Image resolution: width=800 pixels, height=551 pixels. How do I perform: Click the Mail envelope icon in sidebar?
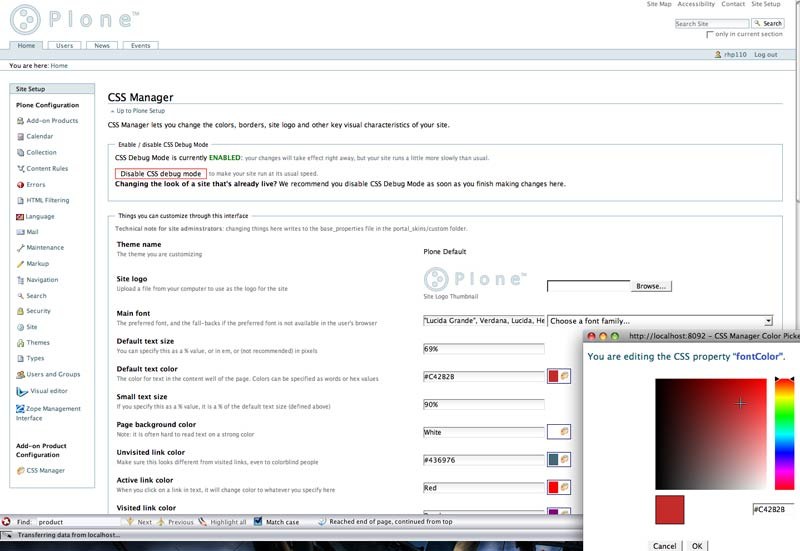coord(20,232)
